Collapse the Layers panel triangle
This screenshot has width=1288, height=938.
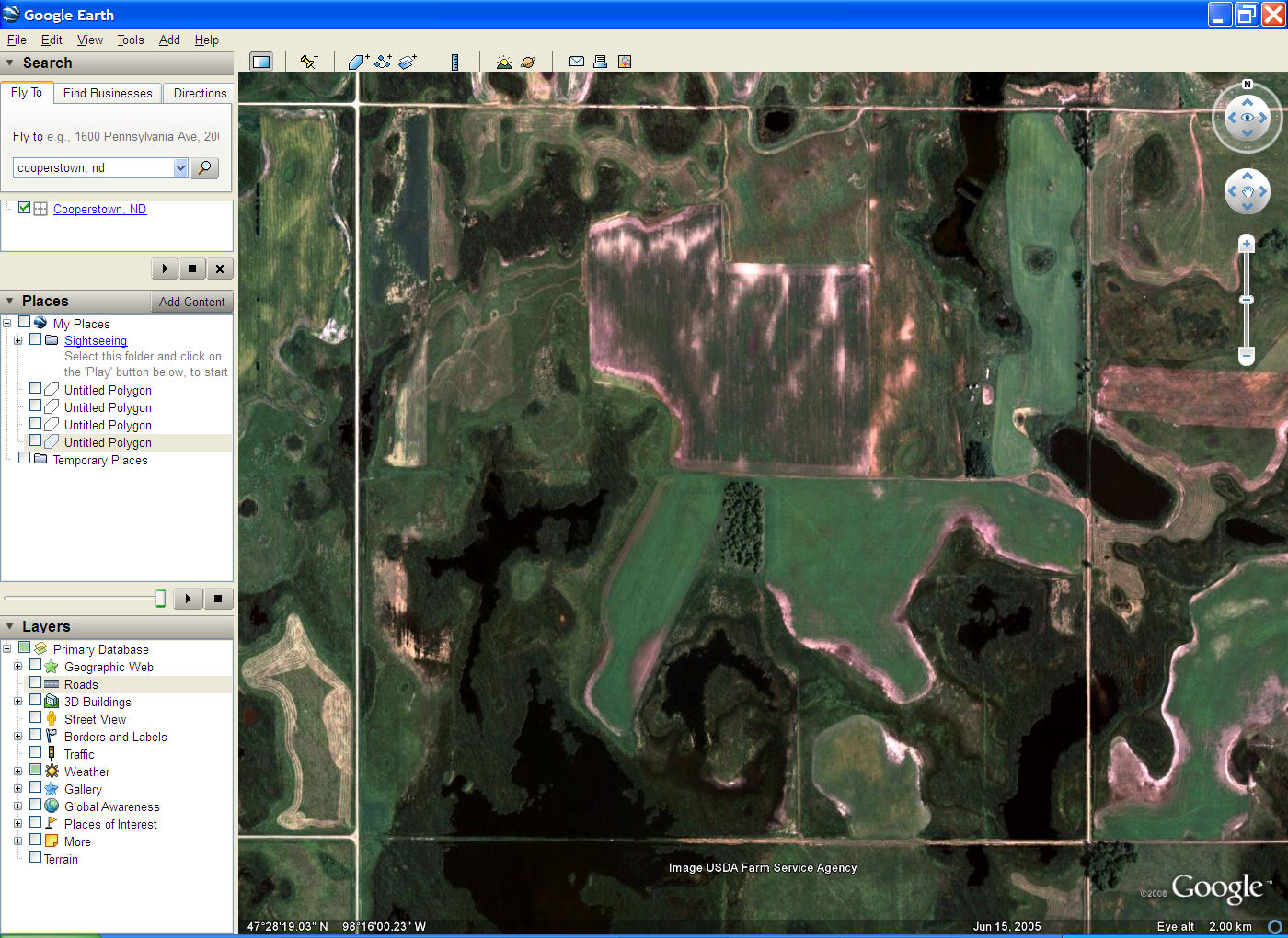(10, 626)
